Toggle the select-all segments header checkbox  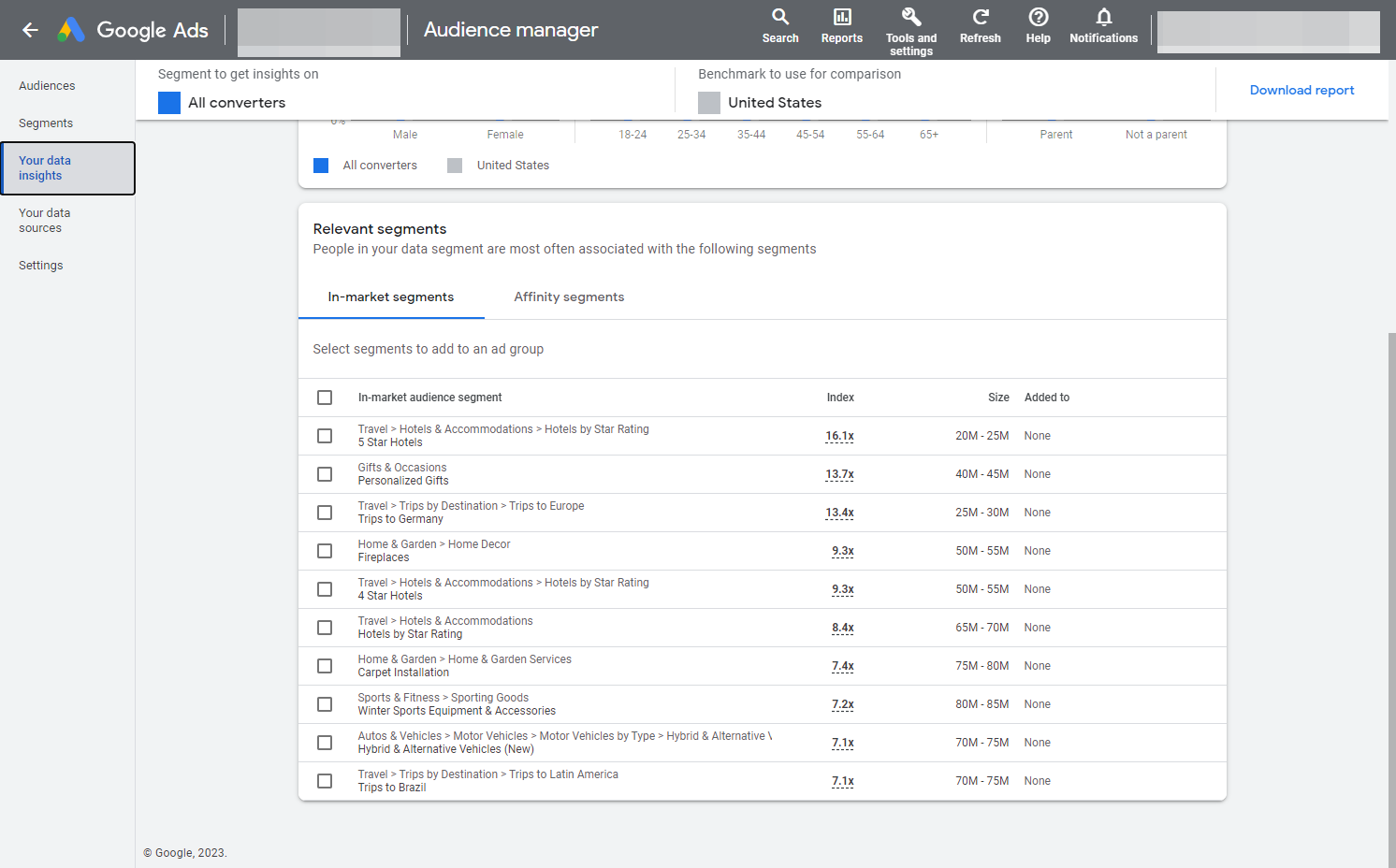325,398
